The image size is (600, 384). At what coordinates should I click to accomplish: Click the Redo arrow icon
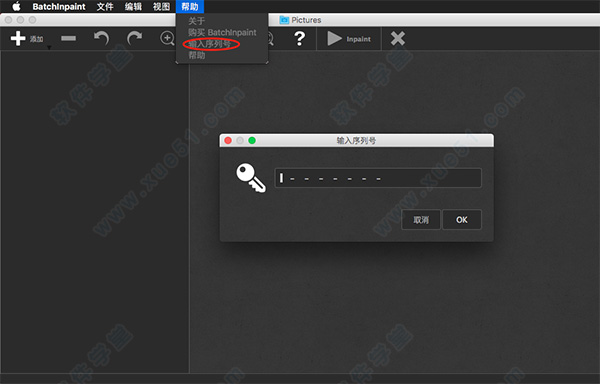(134, 38)
